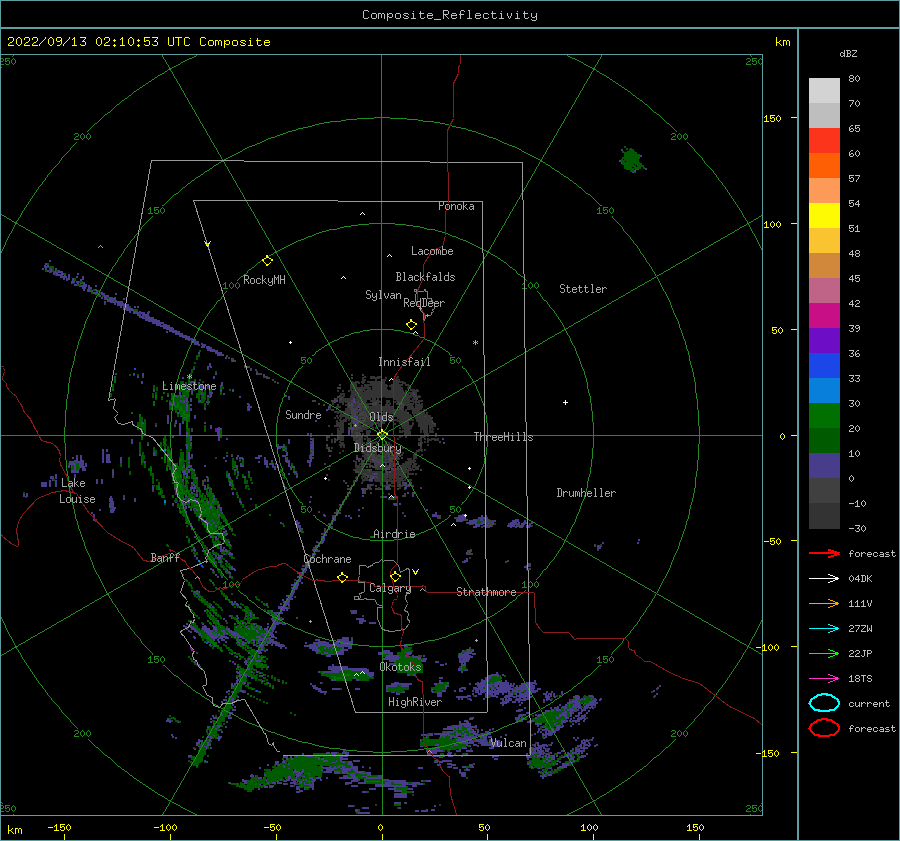The image size is (900, 841).
Task: Click the Stettler town label
Action: pyautogui.click(x=583, y=289)
